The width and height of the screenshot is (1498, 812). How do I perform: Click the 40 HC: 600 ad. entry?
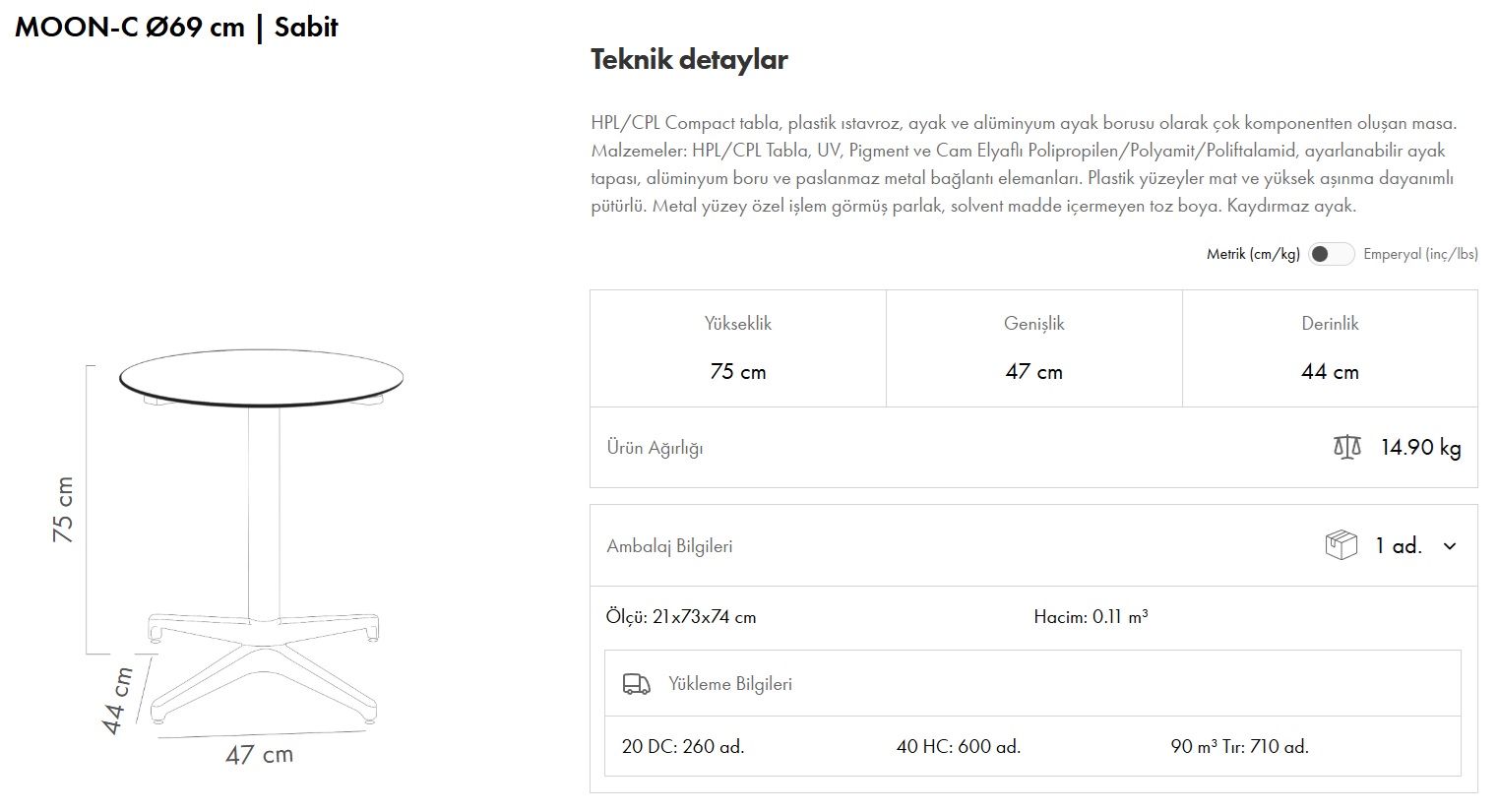pyautogui.click(x=958, y=747)
